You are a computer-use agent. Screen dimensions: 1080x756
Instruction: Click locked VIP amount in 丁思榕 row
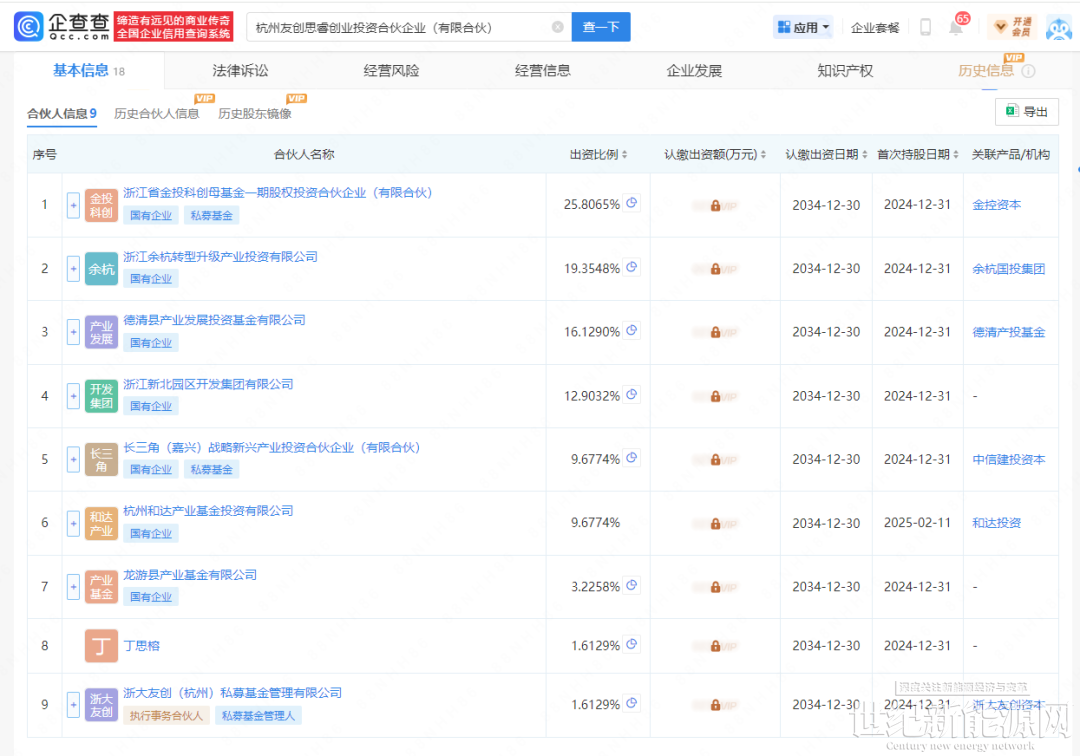[x=715, y=646]
